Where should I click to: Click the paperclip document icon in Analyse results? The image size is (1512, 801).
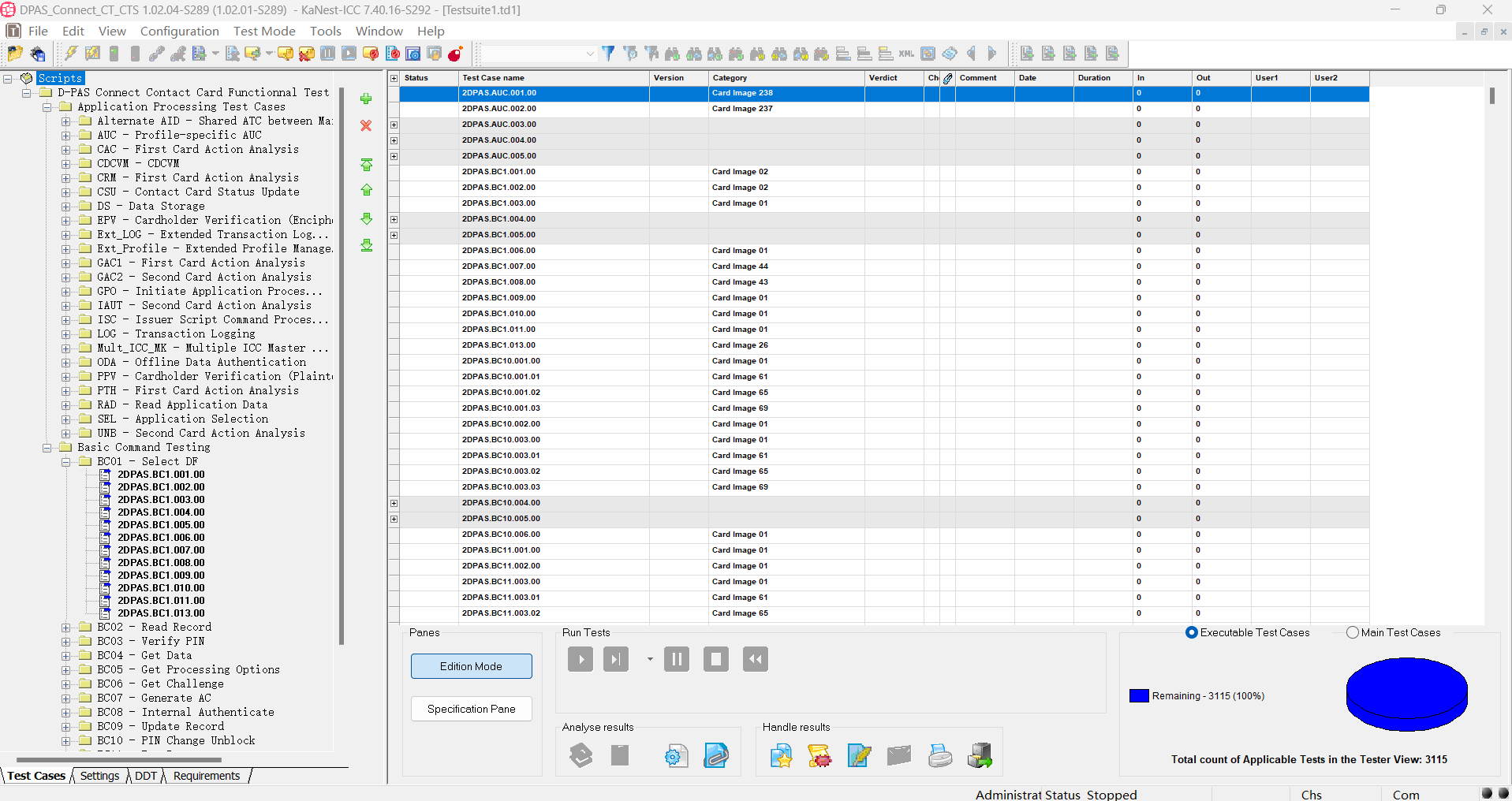(x=715, y=756)
